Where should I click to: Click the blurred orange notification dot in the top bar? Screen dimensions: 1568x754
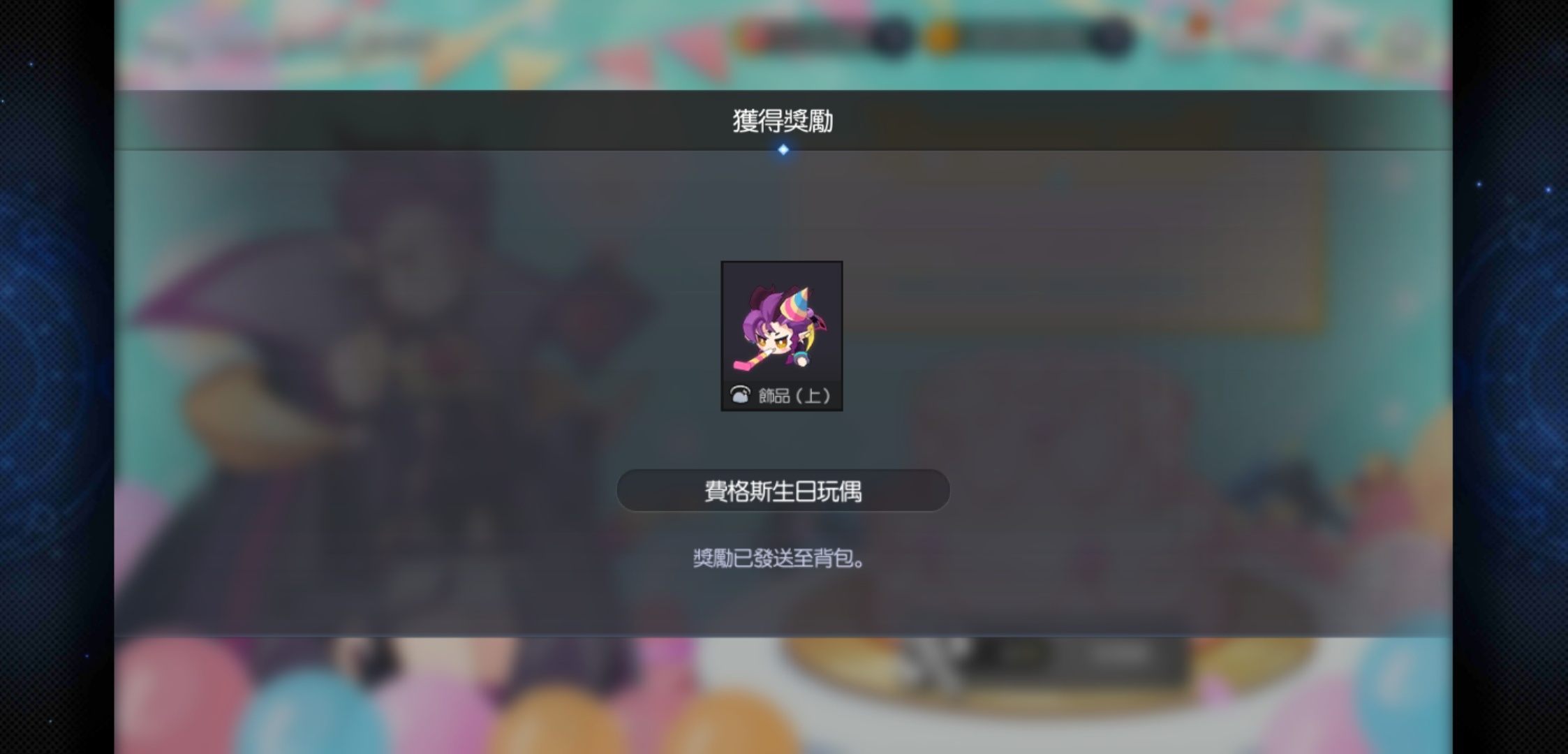point(1198,25)
